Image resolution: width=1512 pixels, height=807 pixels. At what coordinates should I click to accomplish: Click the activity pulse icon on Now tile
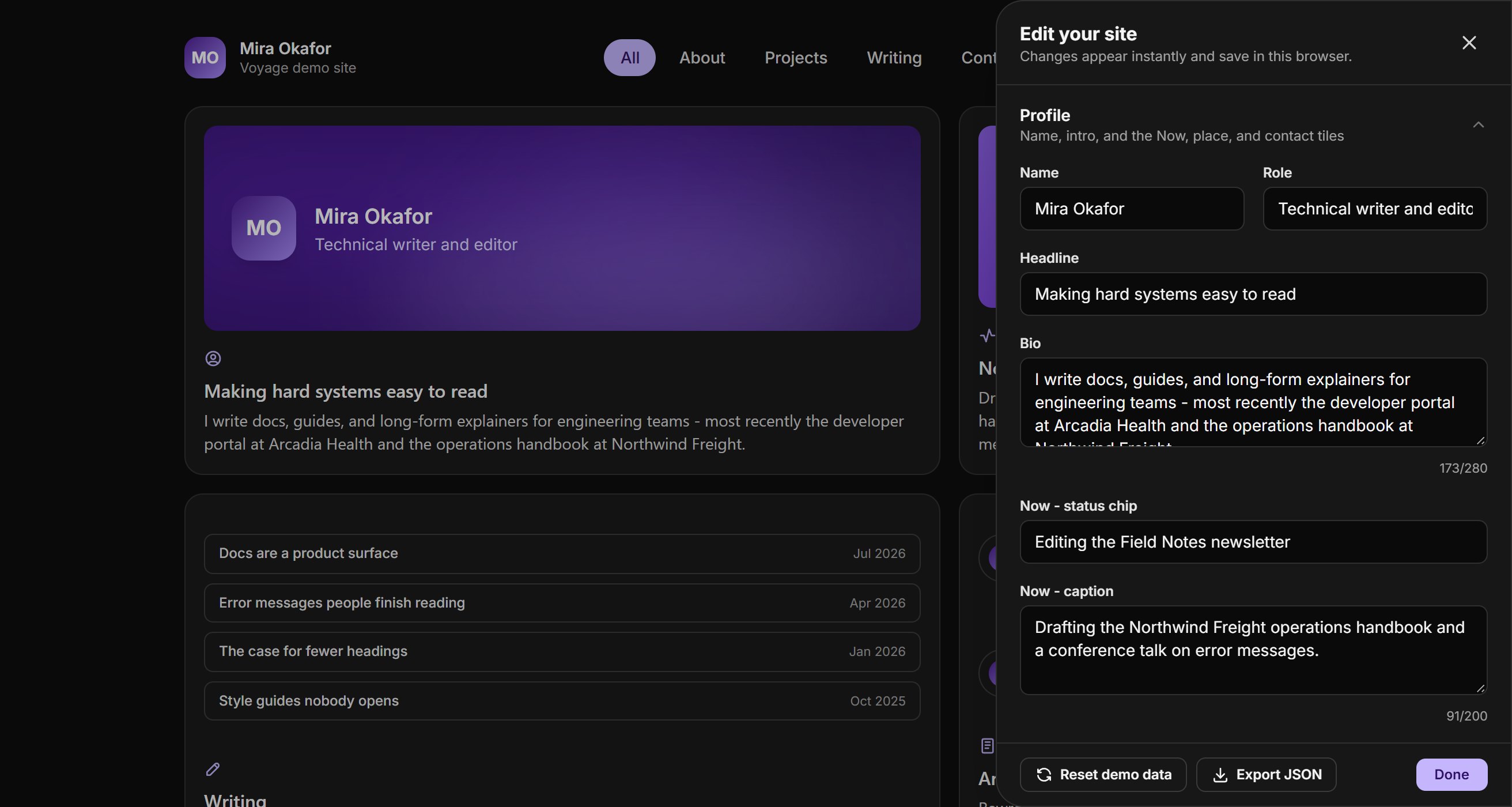pyautogui.click(x=987, y=335)
